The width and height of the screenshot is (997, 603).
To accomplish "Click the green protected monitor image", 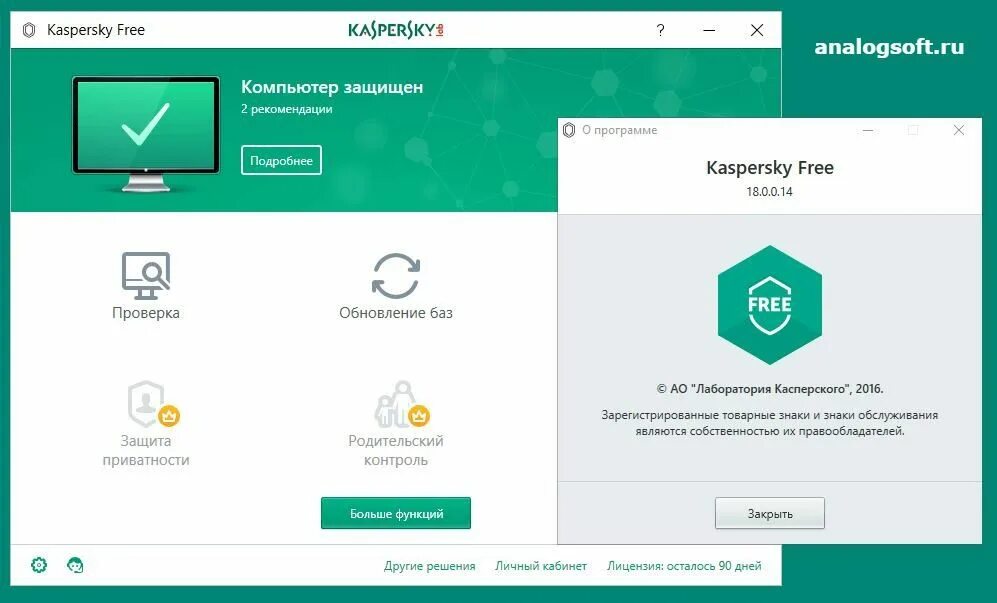I will (146, 134).
